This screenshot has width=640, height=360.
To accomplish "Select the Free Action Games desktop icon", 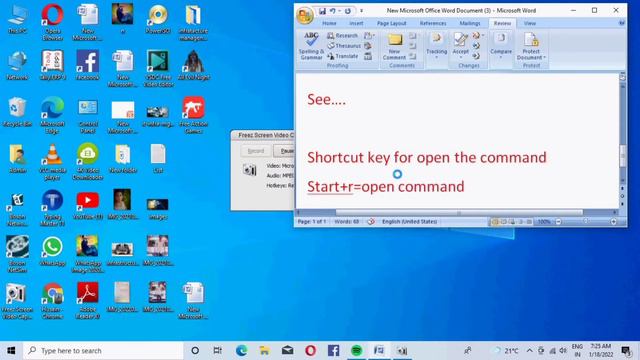I will (x=193, y=115).
